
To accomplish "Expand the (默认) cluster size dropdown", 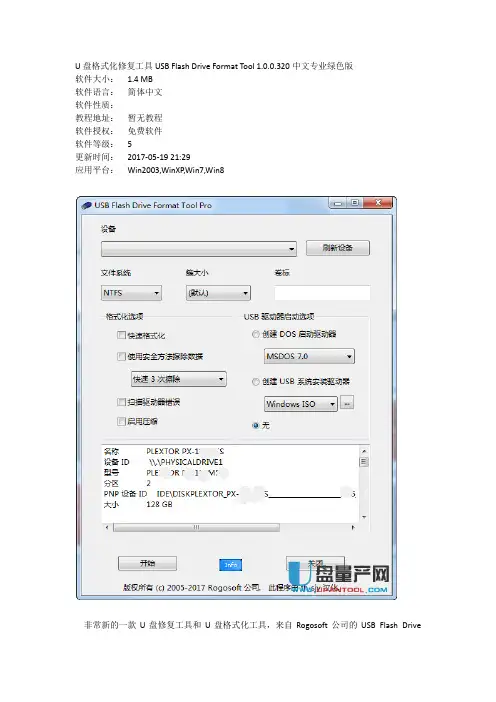I will click(218, 293).
